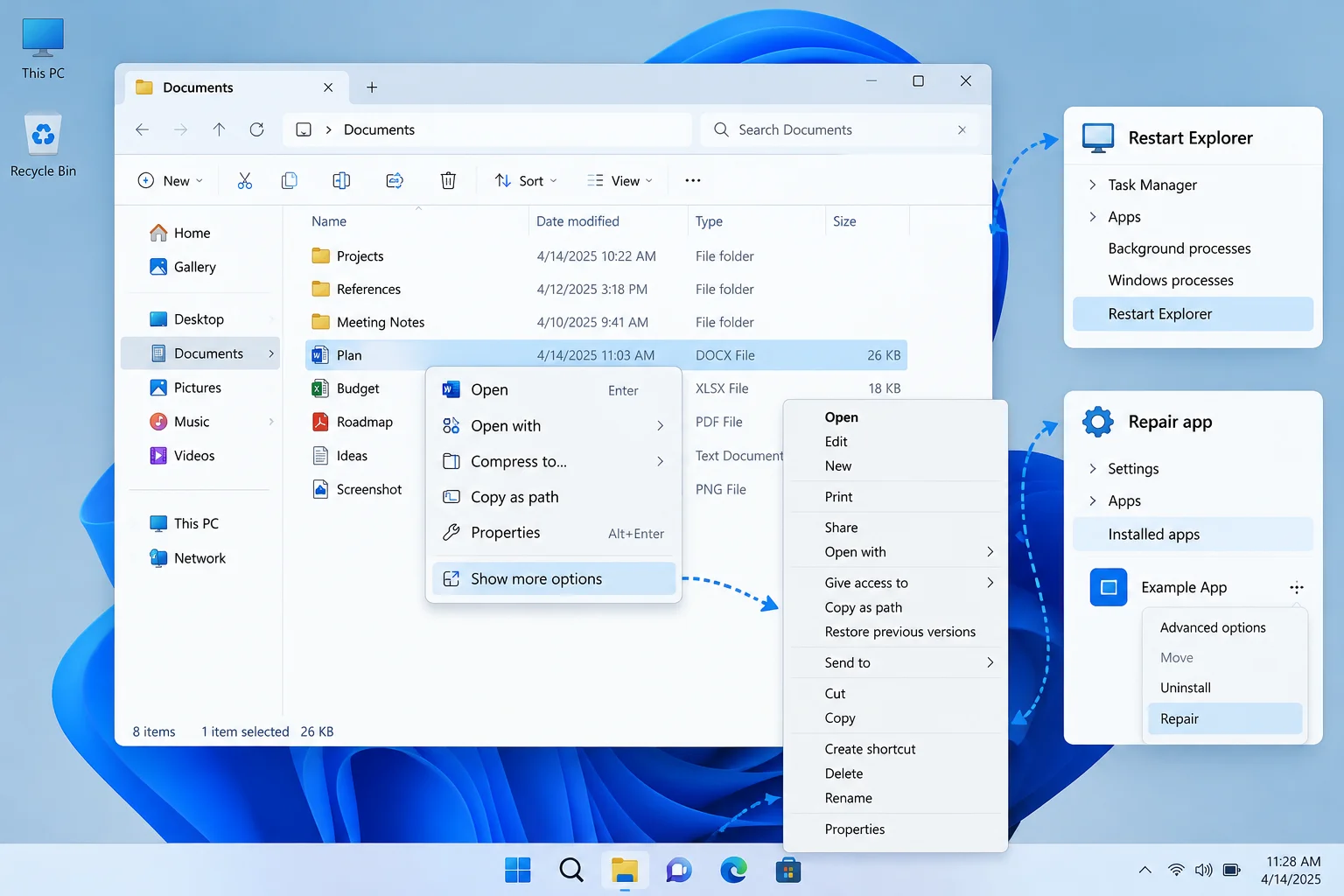Open the Windows Start menu
The width and height of the screenshot is (1344, 896).
coord(518,871)
